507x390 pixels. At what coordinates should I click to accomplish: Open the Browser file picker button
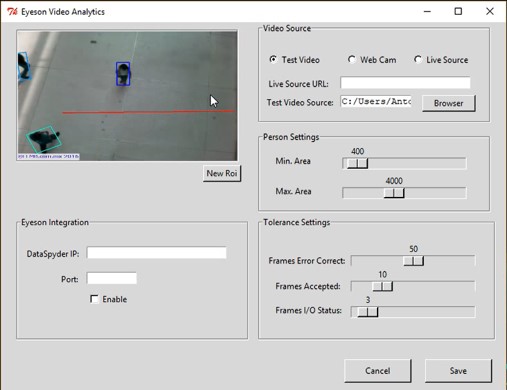(449, 103)
